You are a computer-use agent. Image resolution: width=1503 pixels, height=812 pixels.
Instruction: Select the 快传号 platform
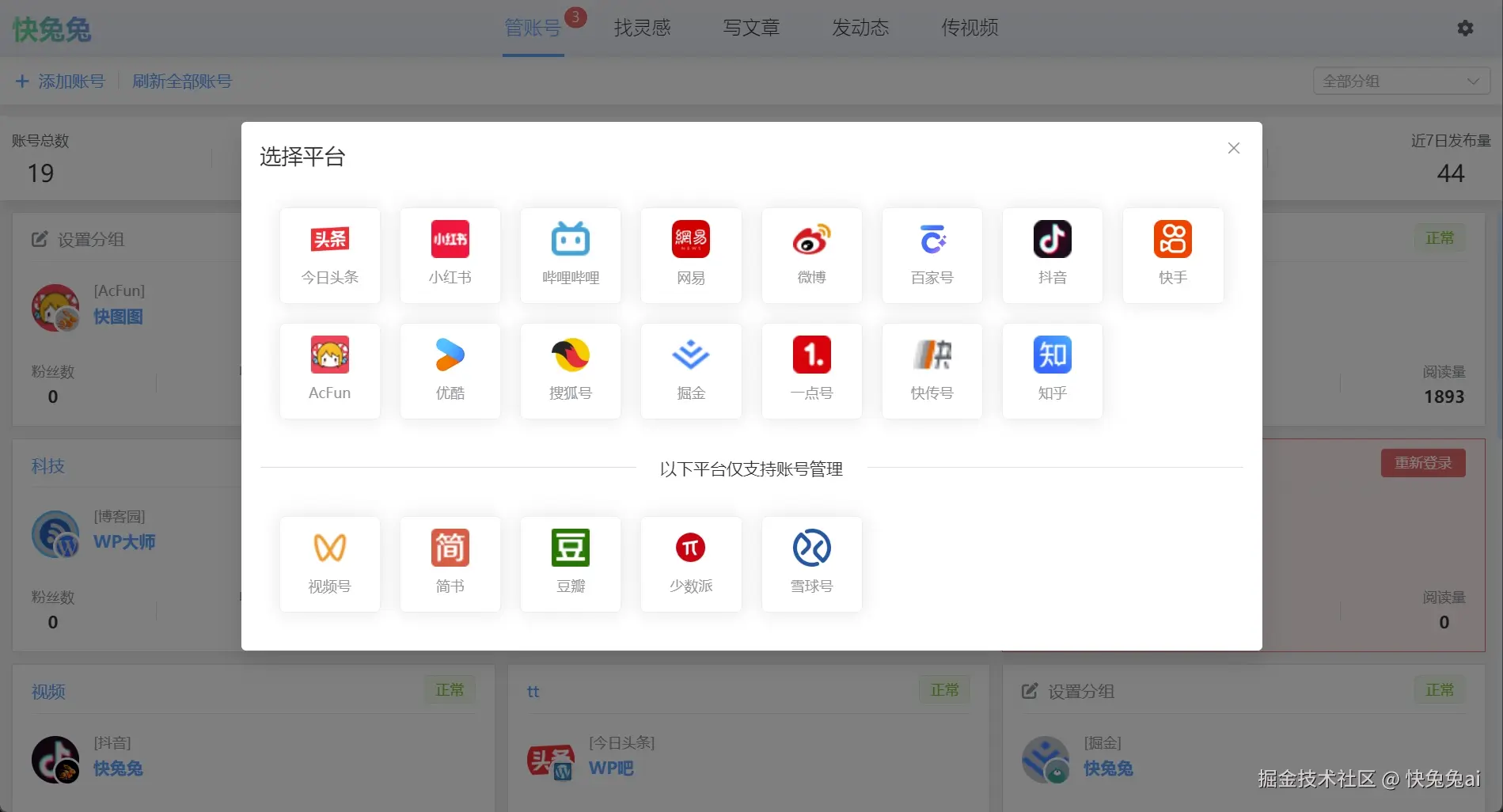tap(932, 370)
